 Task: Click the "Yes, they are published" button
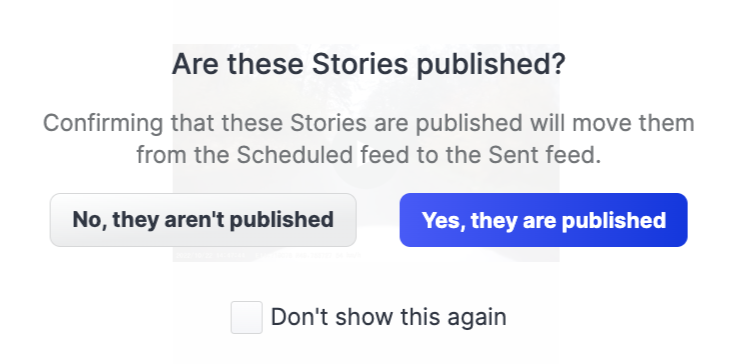(543, 220)
